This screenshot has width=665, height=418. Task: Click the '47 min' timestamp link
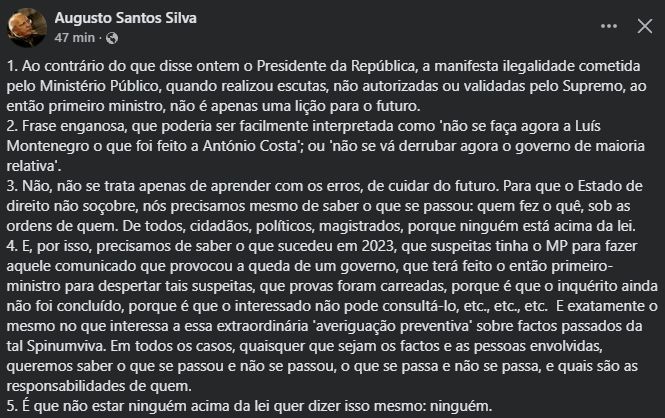click(75, 38)
